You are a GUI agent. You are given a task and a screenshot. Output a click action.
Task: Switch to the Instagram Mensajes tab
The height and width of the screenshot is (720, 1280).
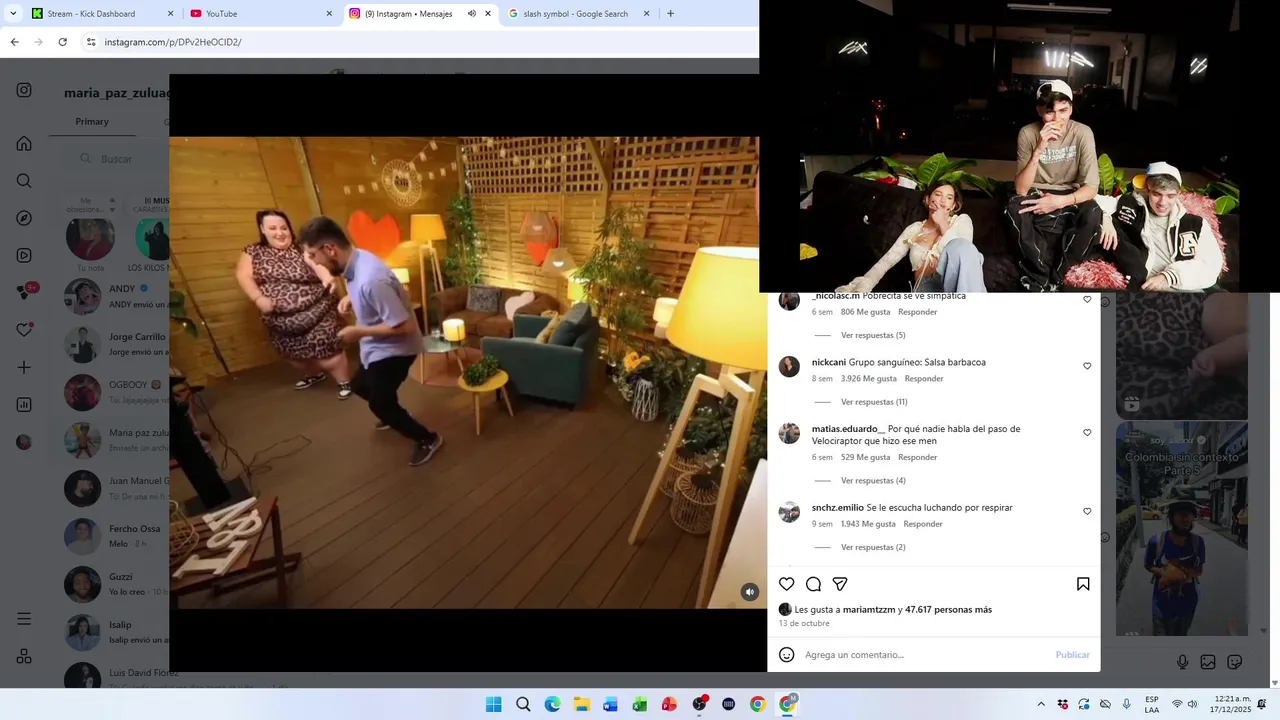click(x=420, y=14)
